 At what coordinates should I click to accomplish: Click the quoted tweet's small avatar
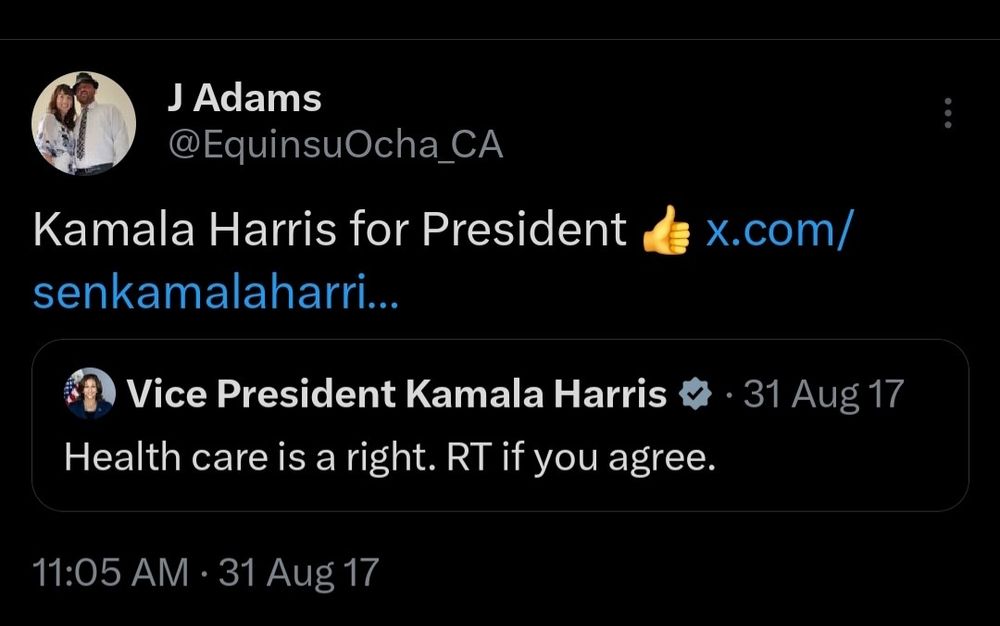coord(88,393)
